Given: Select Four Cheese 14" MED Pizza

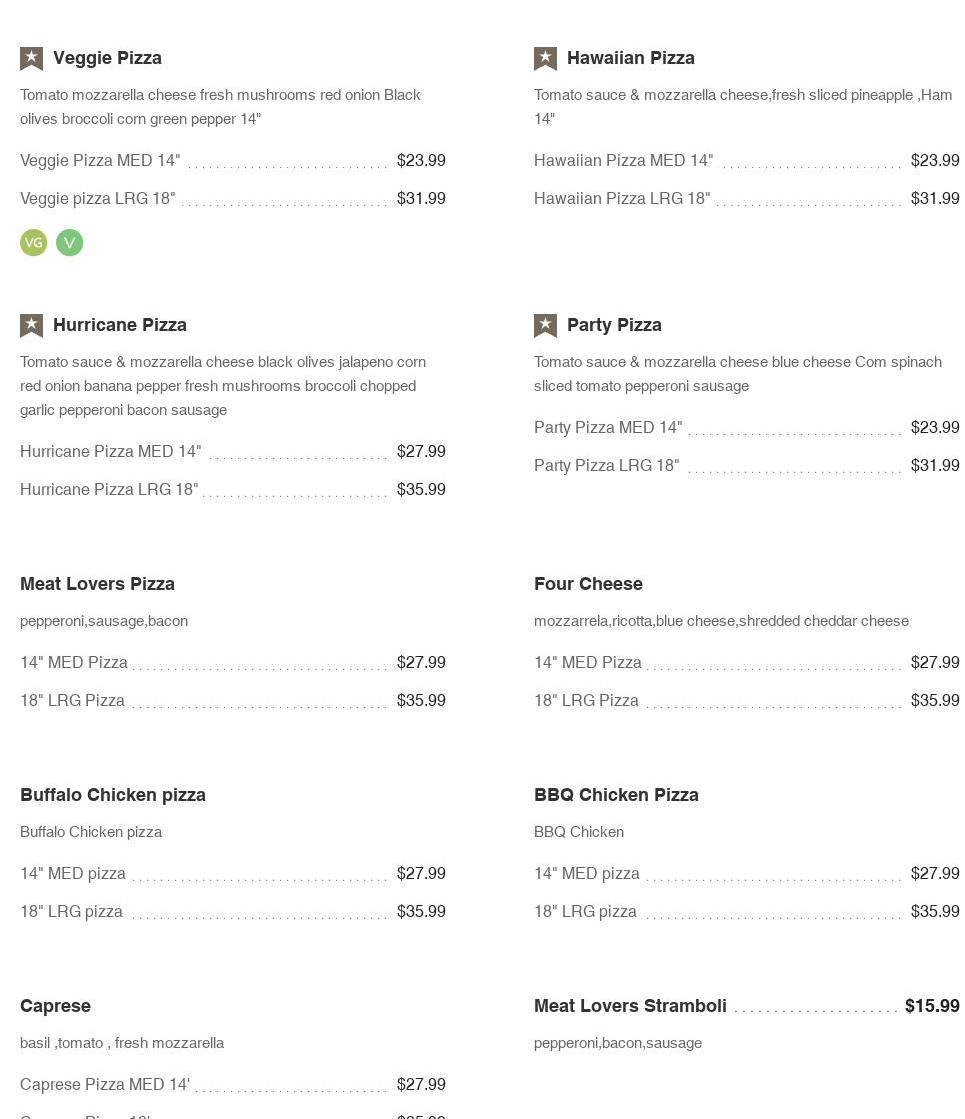Looking at the screenshot, I should 588,663.
